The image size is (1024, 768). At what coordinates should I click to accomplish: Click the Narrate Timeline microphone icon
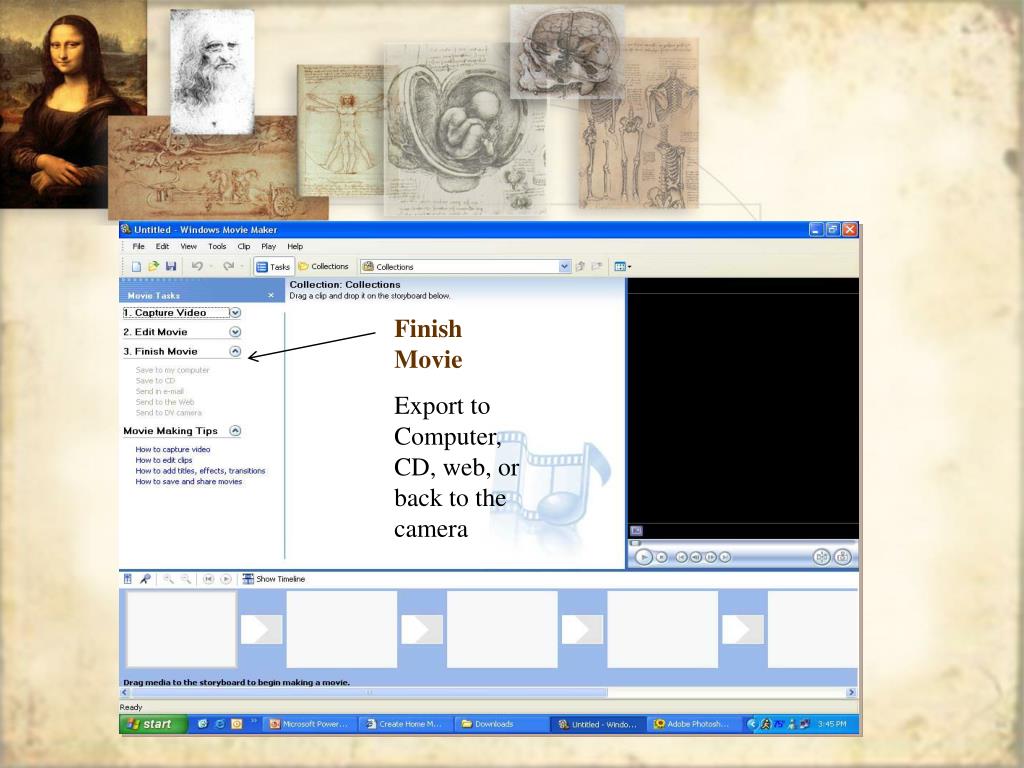click(145, 579)
